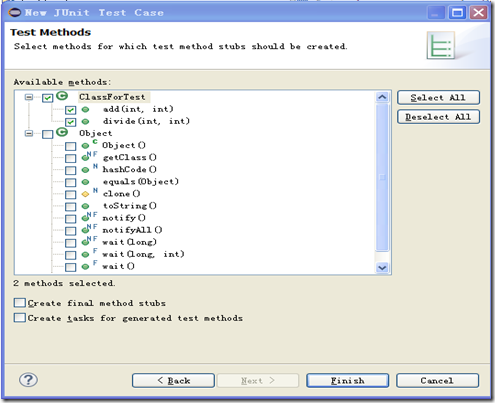
Task: Click the constructor icon beside Object()
Action: 89,144
